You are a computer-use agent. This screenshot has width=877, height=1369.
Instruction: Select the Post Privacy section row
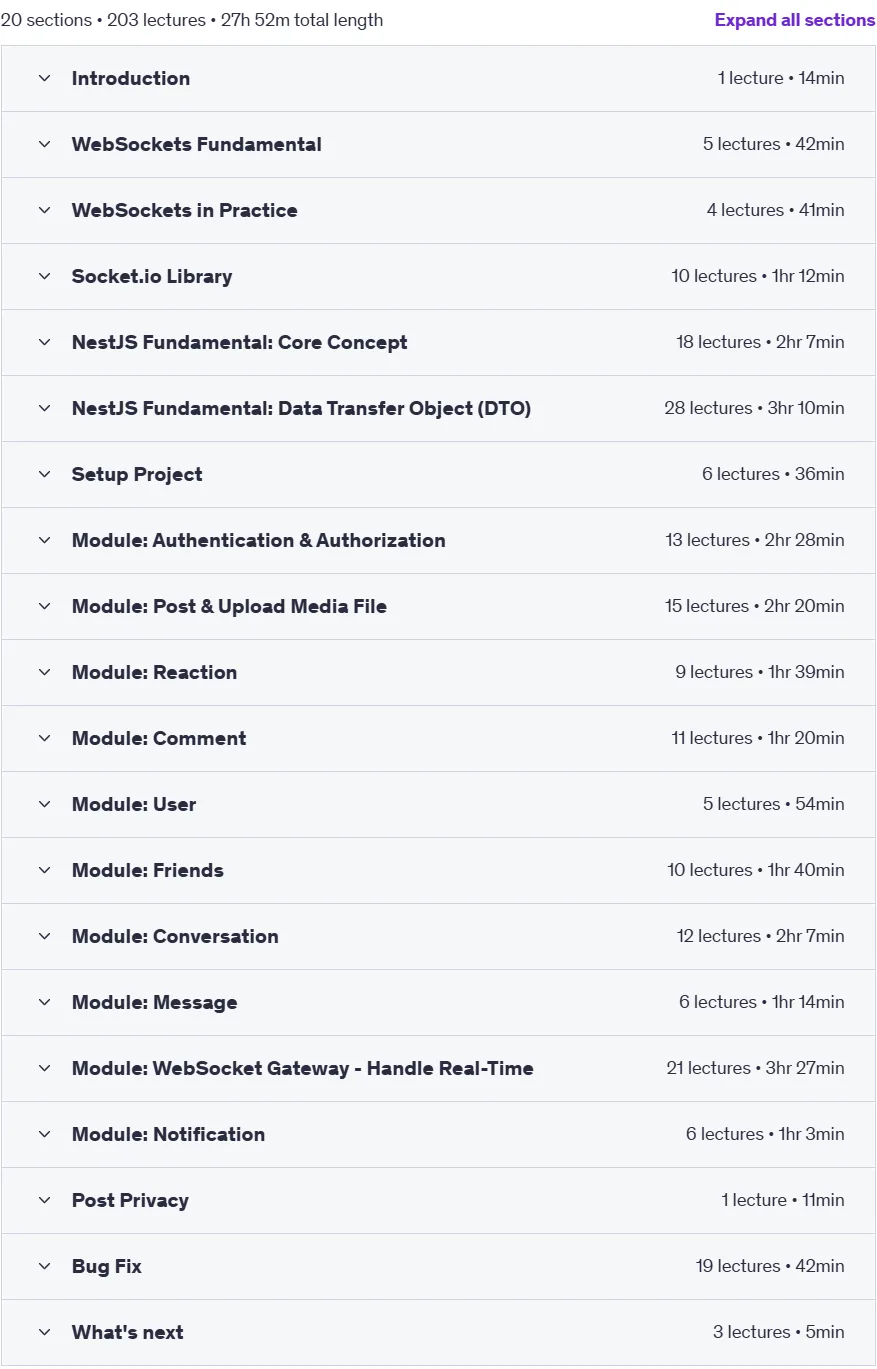438,1200
